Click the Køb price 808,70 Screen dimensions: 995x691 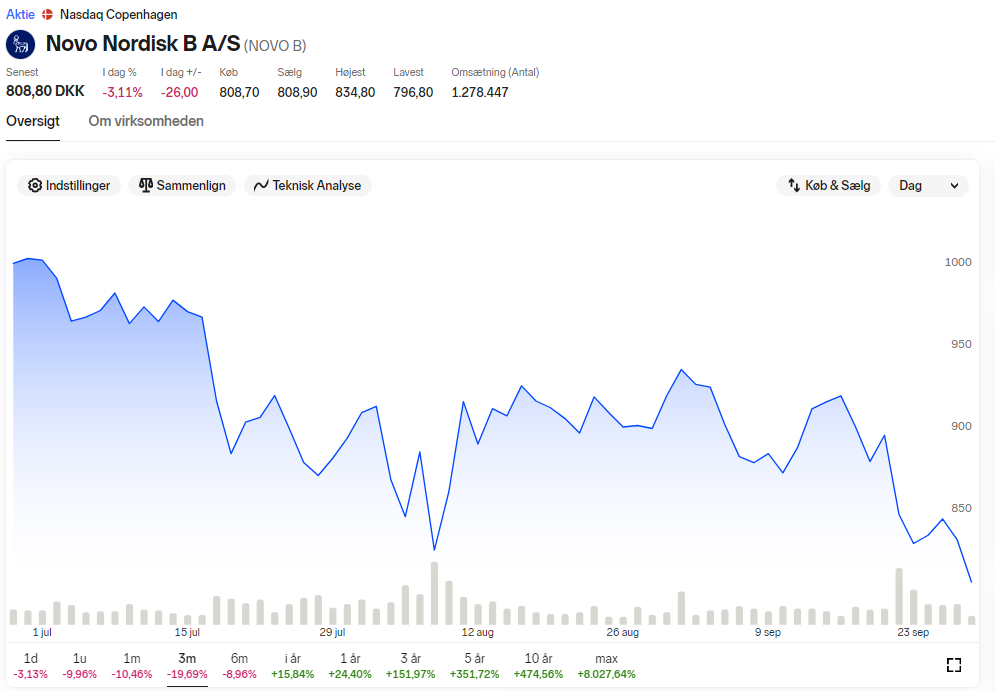coord(239,93)
